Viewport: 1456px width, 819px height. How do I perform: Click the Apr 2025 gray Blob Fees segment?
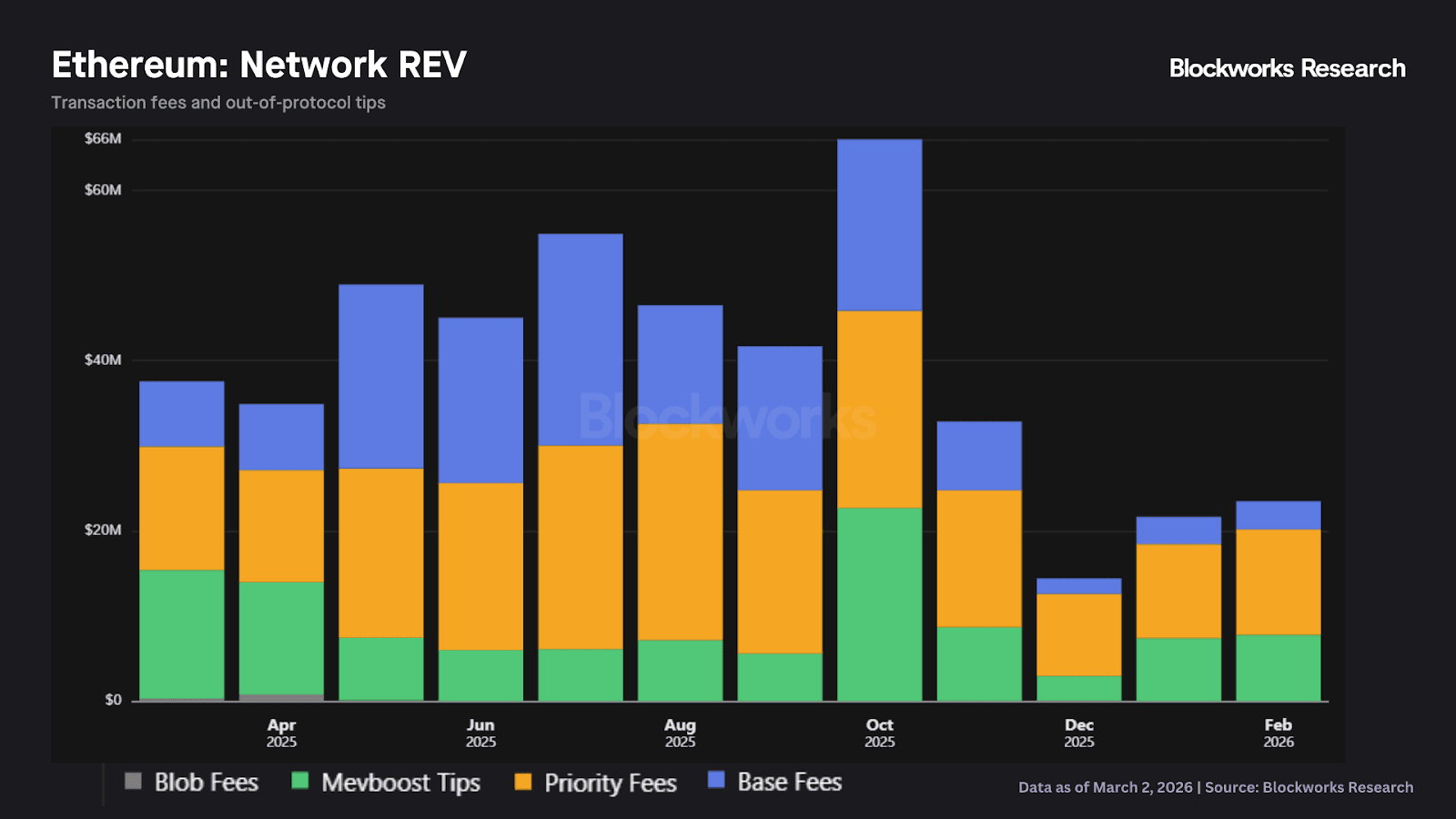coord(281,698)
